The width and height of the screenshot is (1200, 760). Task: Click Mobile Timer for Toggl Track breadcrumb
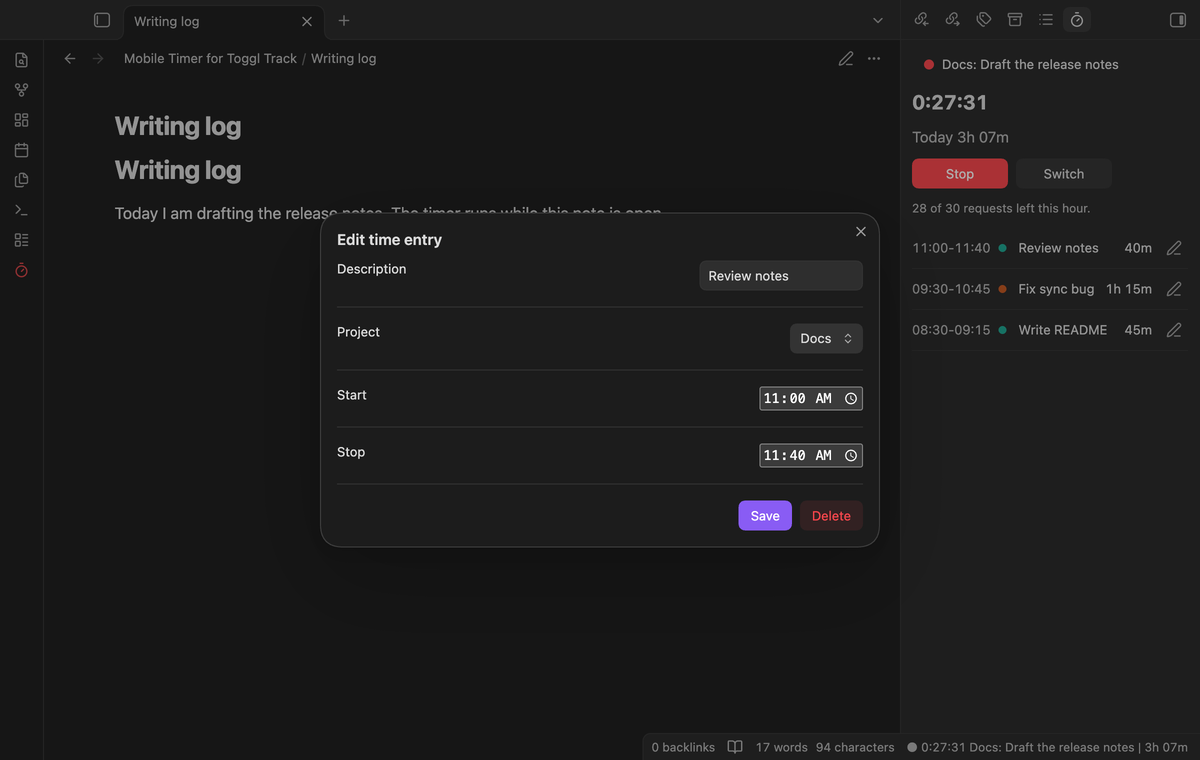pos(210,59)
